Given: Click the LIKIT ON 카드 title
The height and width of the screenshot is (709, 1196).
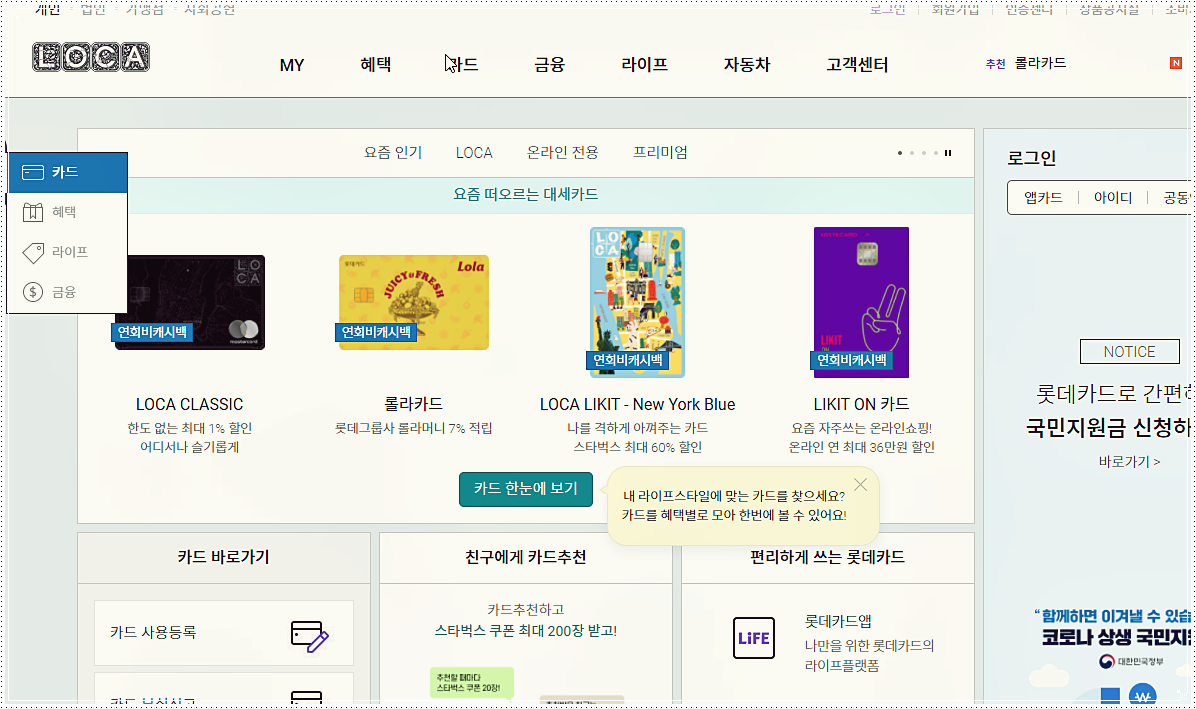Looking at the screenshot, I should tap(861, 404).
